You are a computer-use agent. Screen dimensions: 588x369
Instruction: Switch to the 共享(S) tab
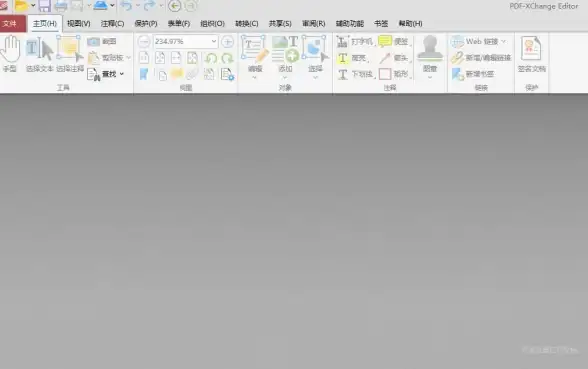[280, 24]
